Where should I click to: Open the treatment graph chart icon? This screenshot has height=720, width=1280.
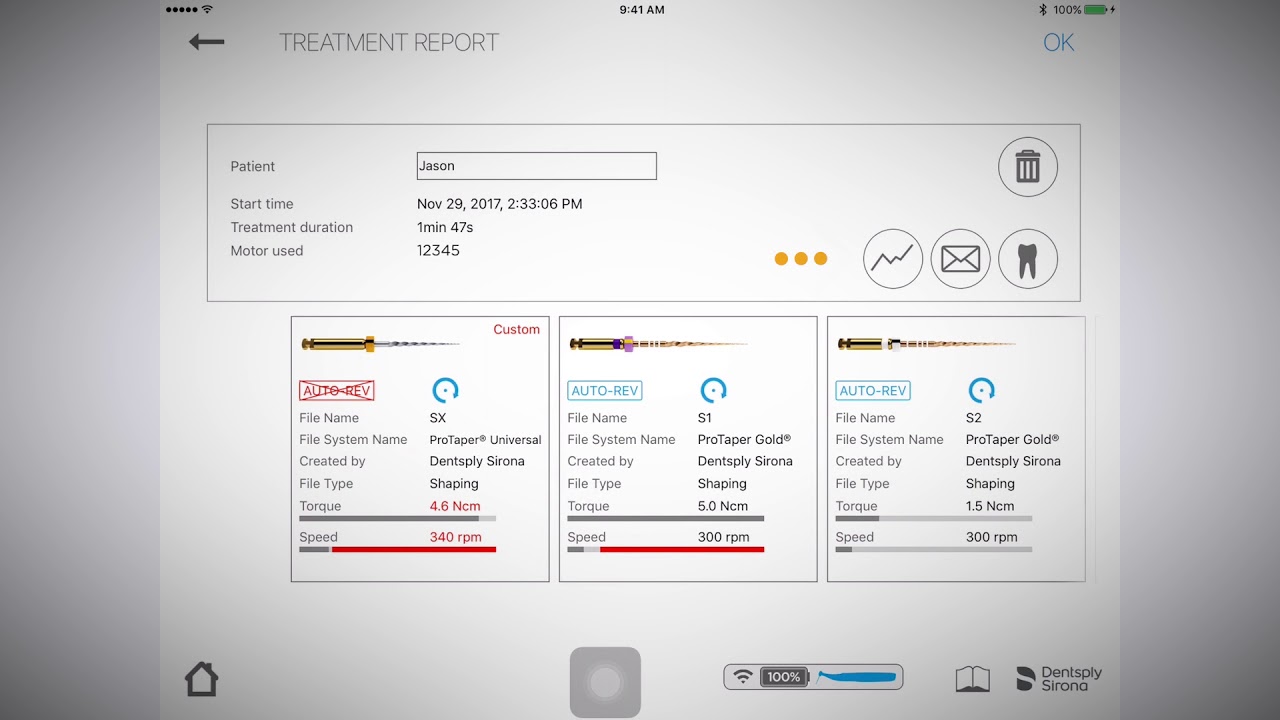[x=893, y=259]
